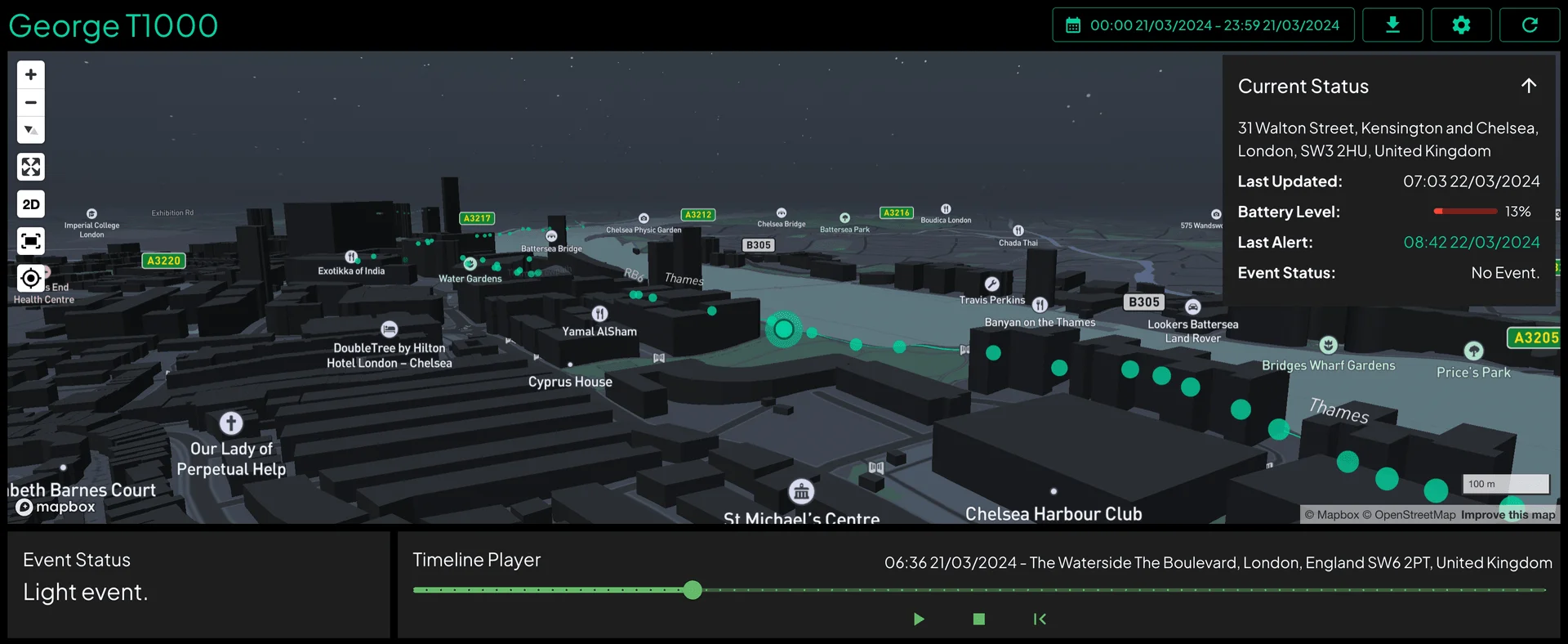Play the timeline

pyautogui.click(x=919, y=619)
